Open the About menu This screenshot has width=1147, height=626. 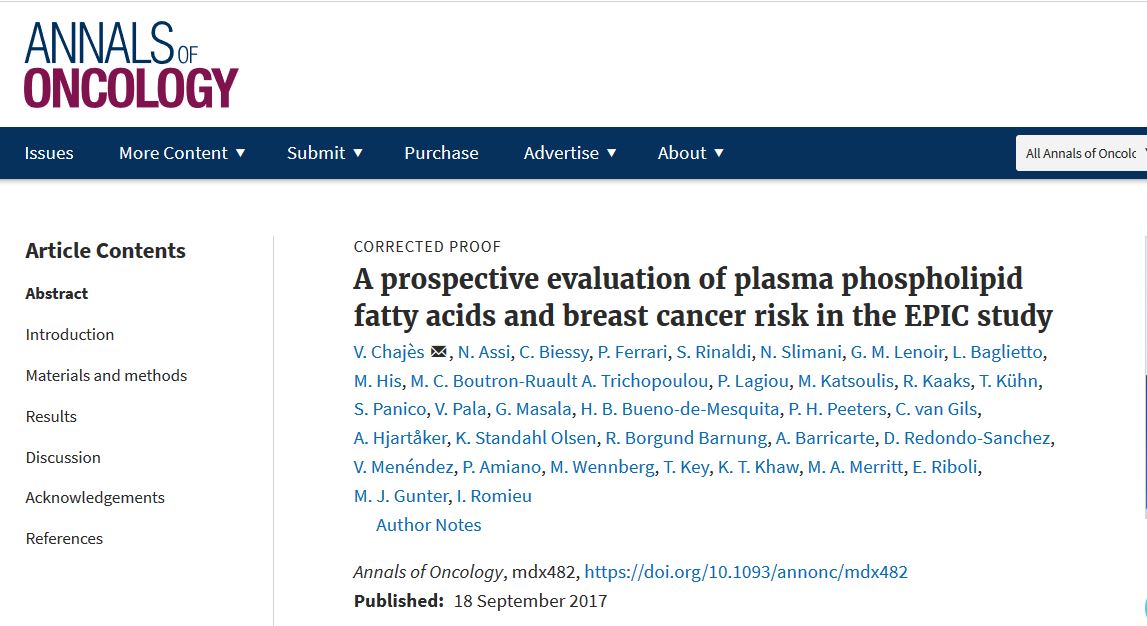coord(690,153)
